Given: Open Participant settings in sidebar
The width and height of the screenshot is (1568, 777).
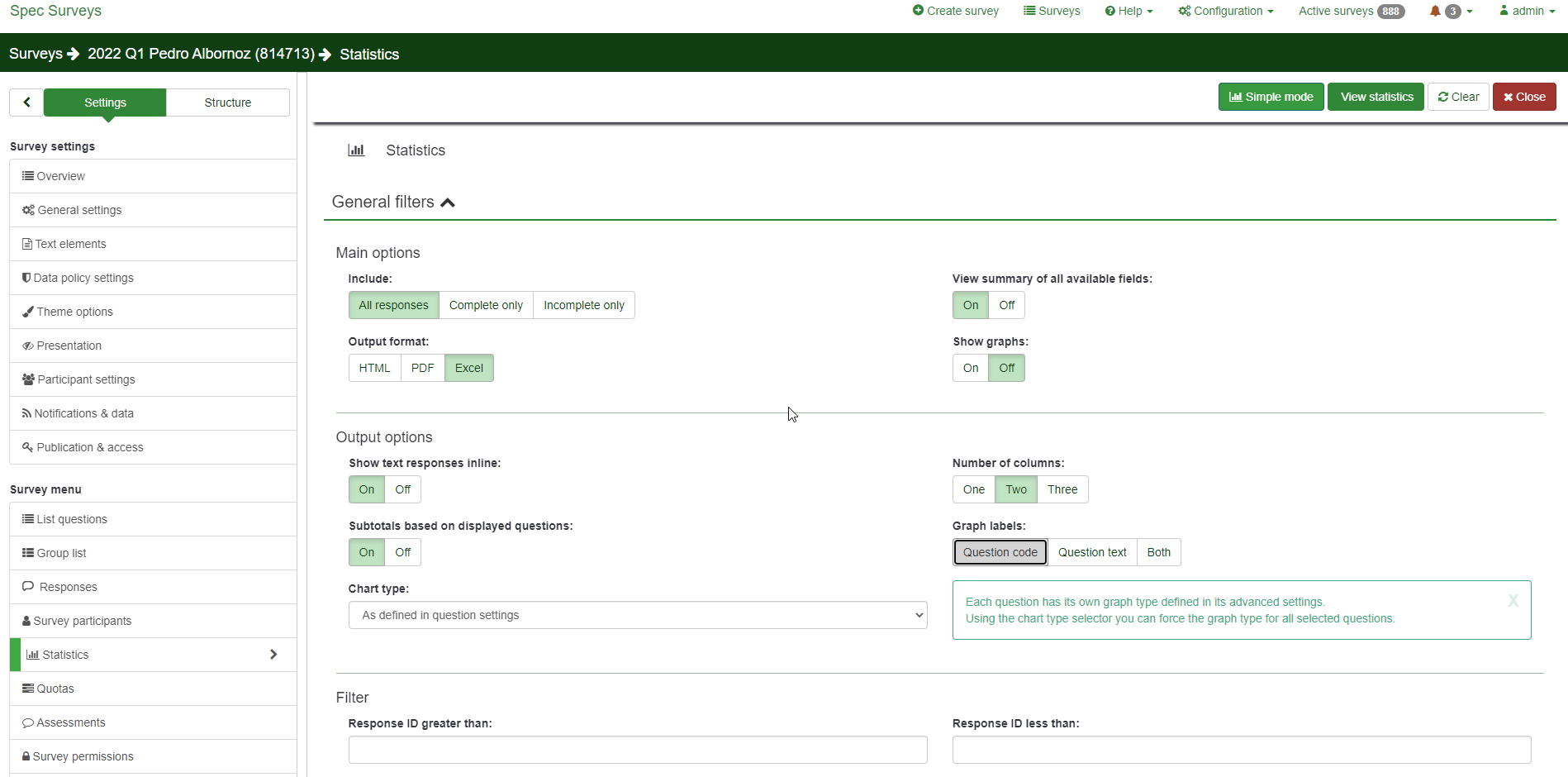Looking at the screenshot, I should (x=86, y=379).
